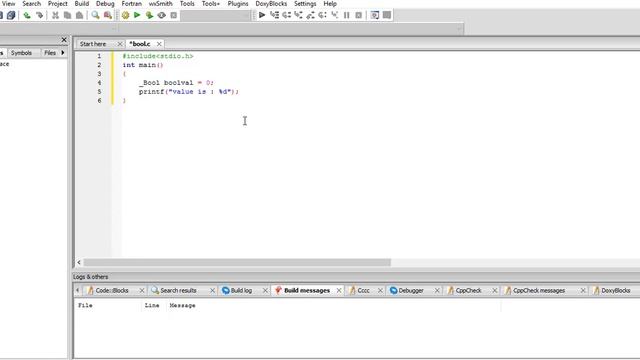
Task: Open the Debug menu
Action: [105, 3]
